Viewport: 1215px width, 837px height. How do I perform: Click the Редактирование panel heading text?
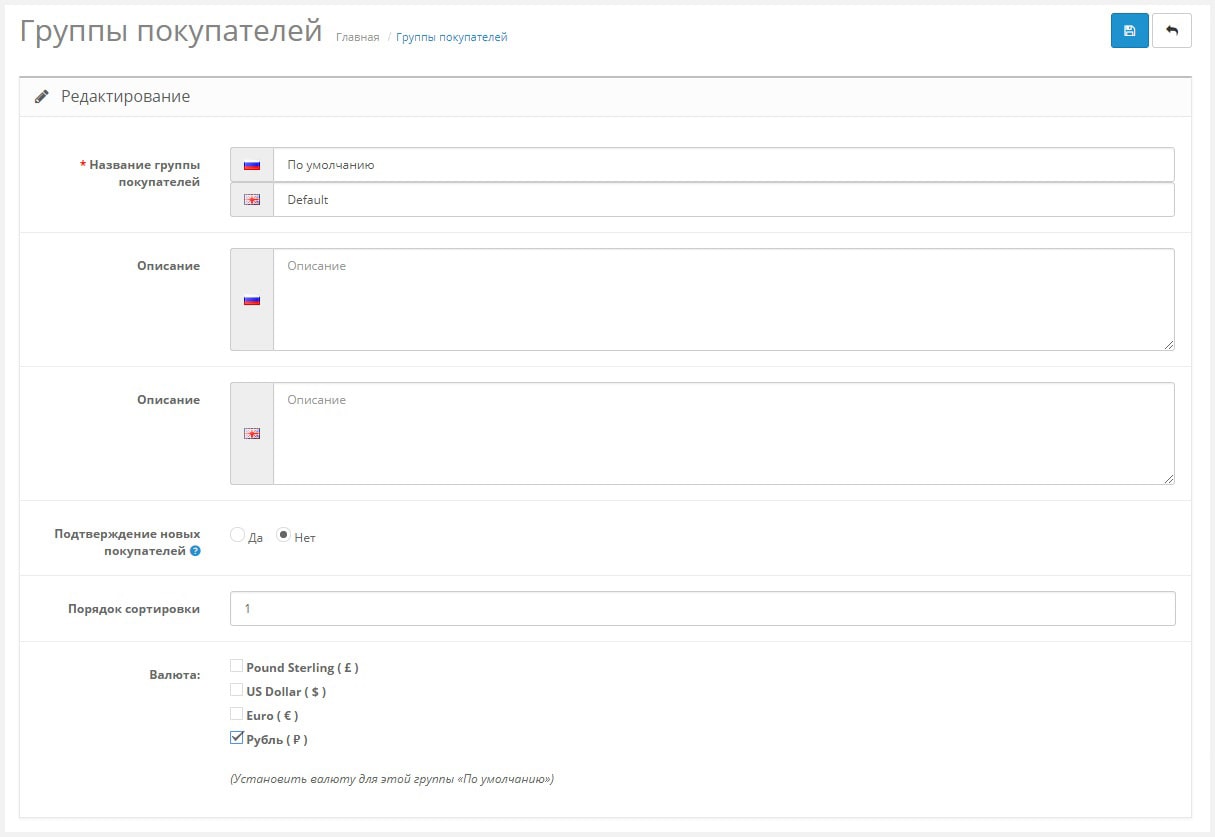126,97
